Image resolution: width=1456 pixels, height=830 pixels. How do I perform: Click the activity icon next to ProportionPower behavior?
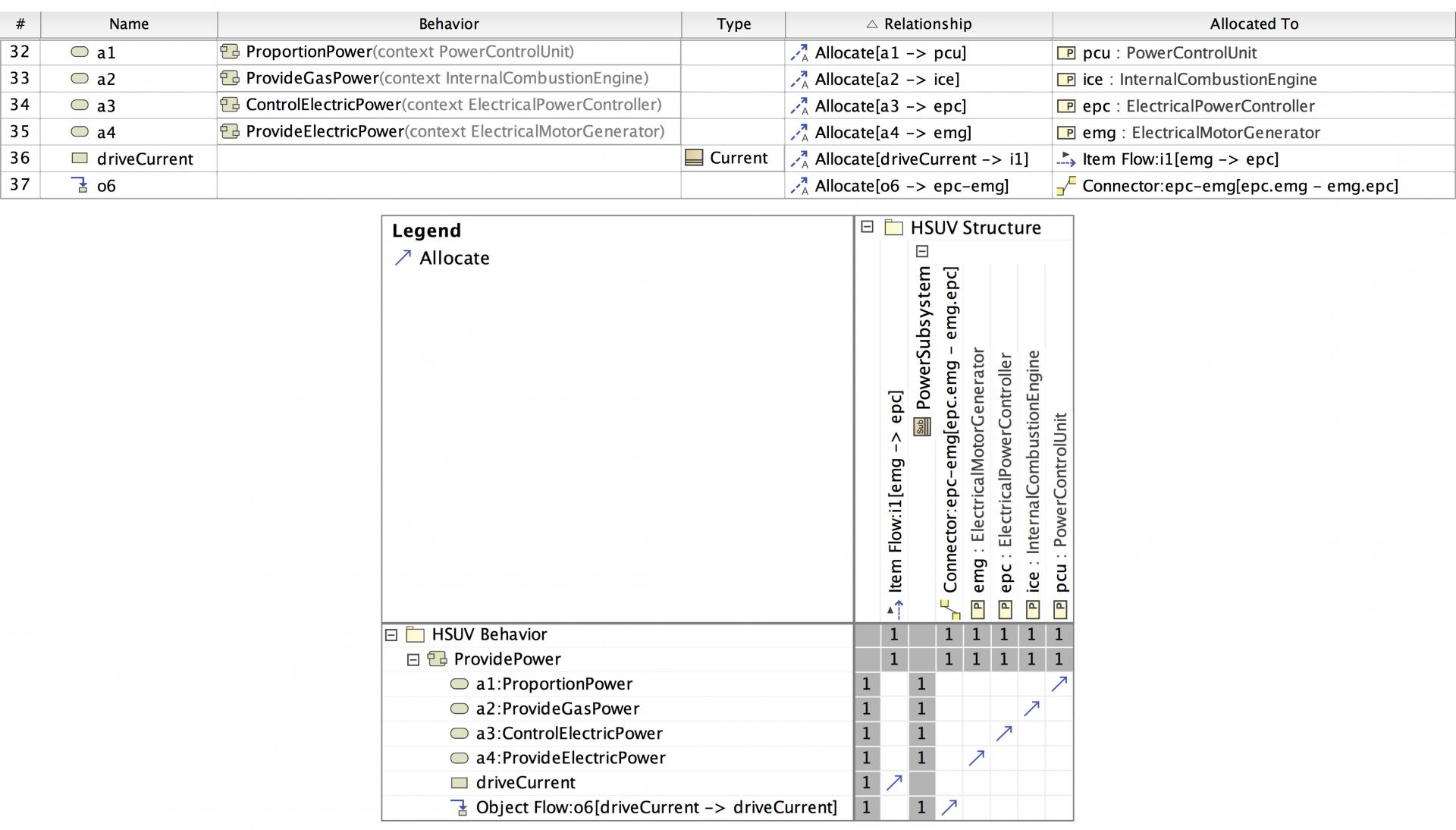click(x=230, y=52)
